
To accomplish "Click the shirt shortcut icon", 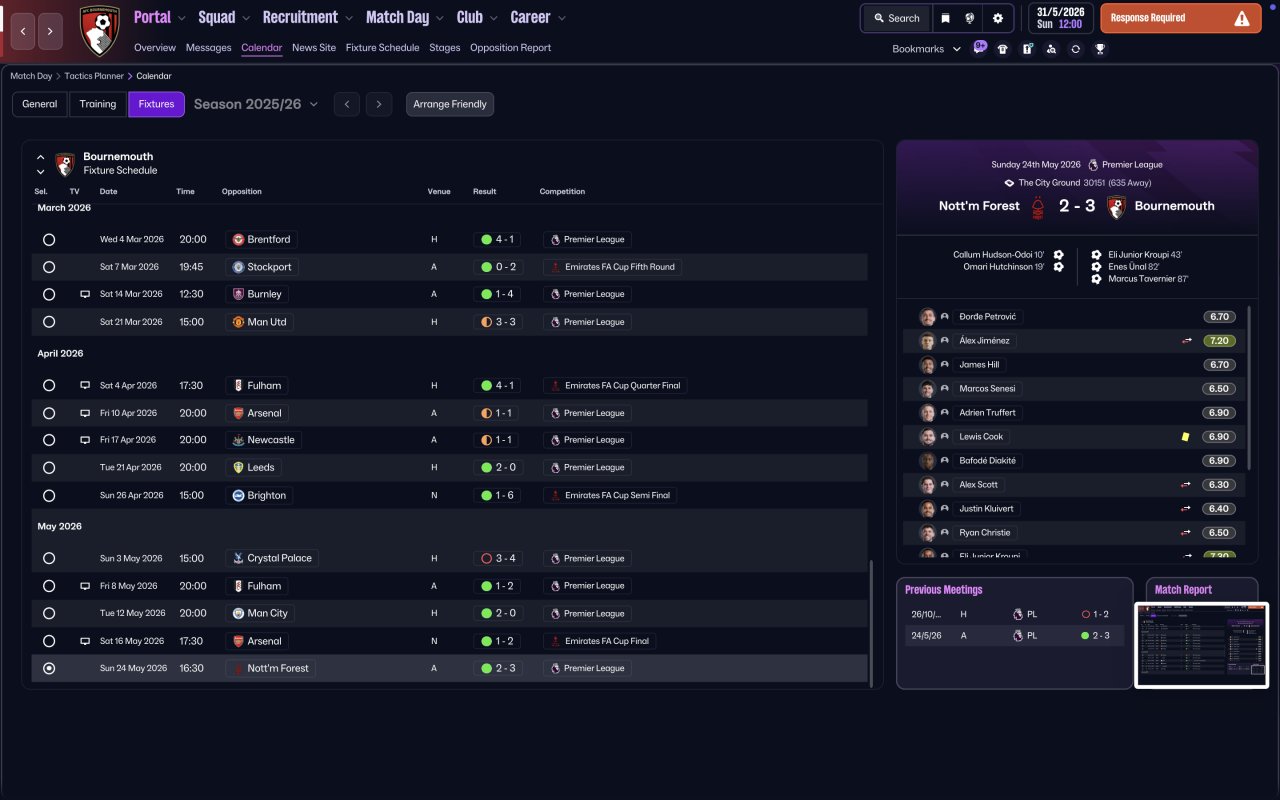I will tap(1003, 49).
